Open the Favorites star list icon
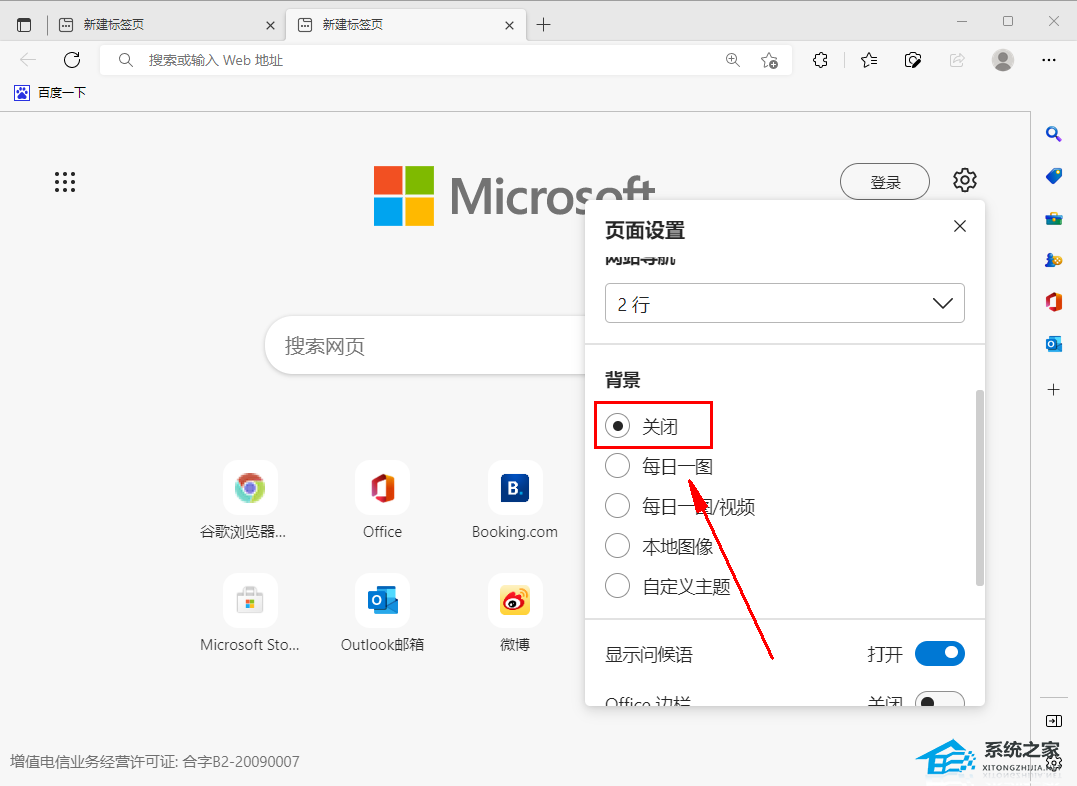The height and width of the screenshot is (786, 1077). (x=868, y=60)
